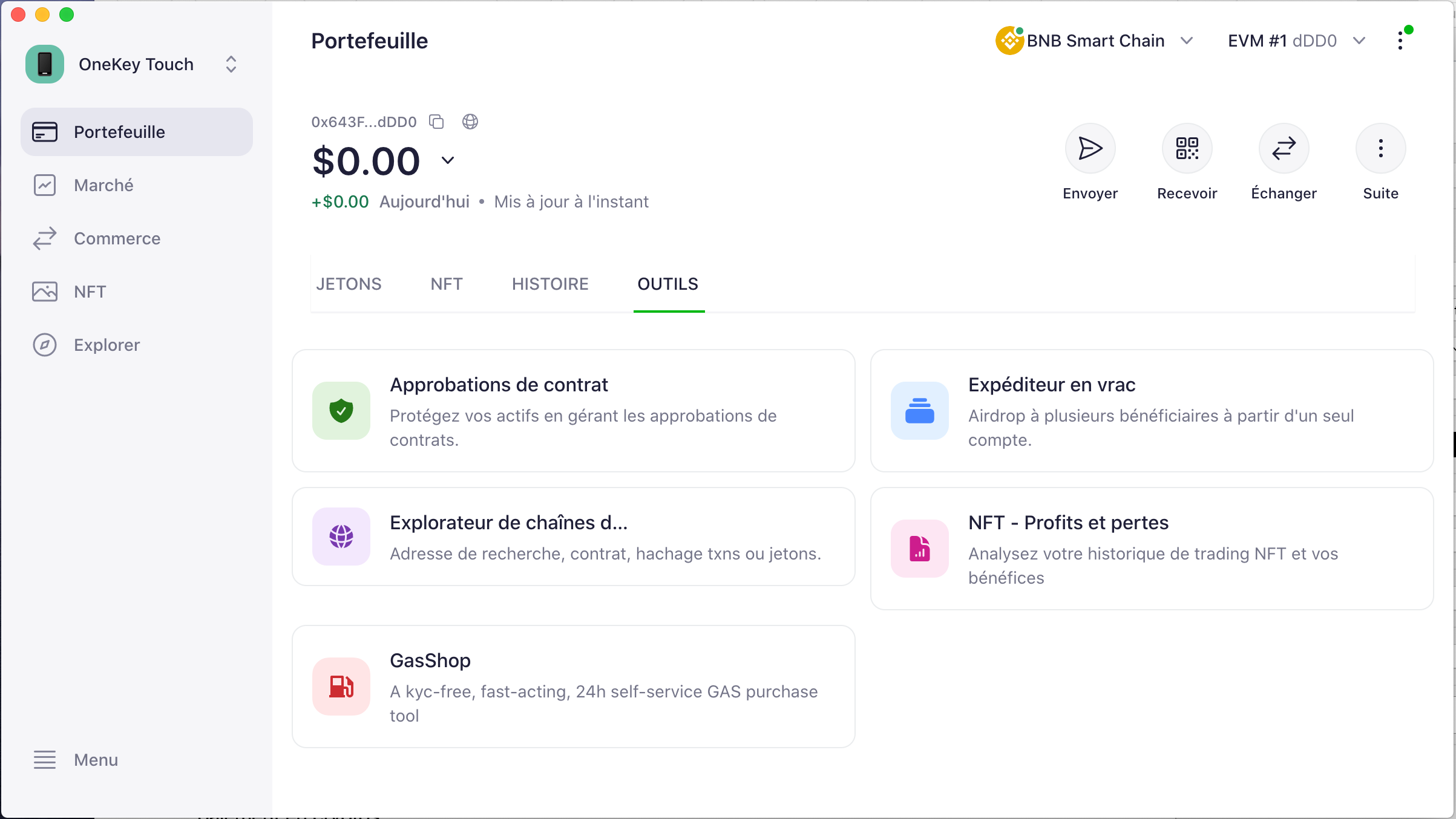
Task: Expand the $0.00 balance chevron
Action: click(x=447, y=160)
